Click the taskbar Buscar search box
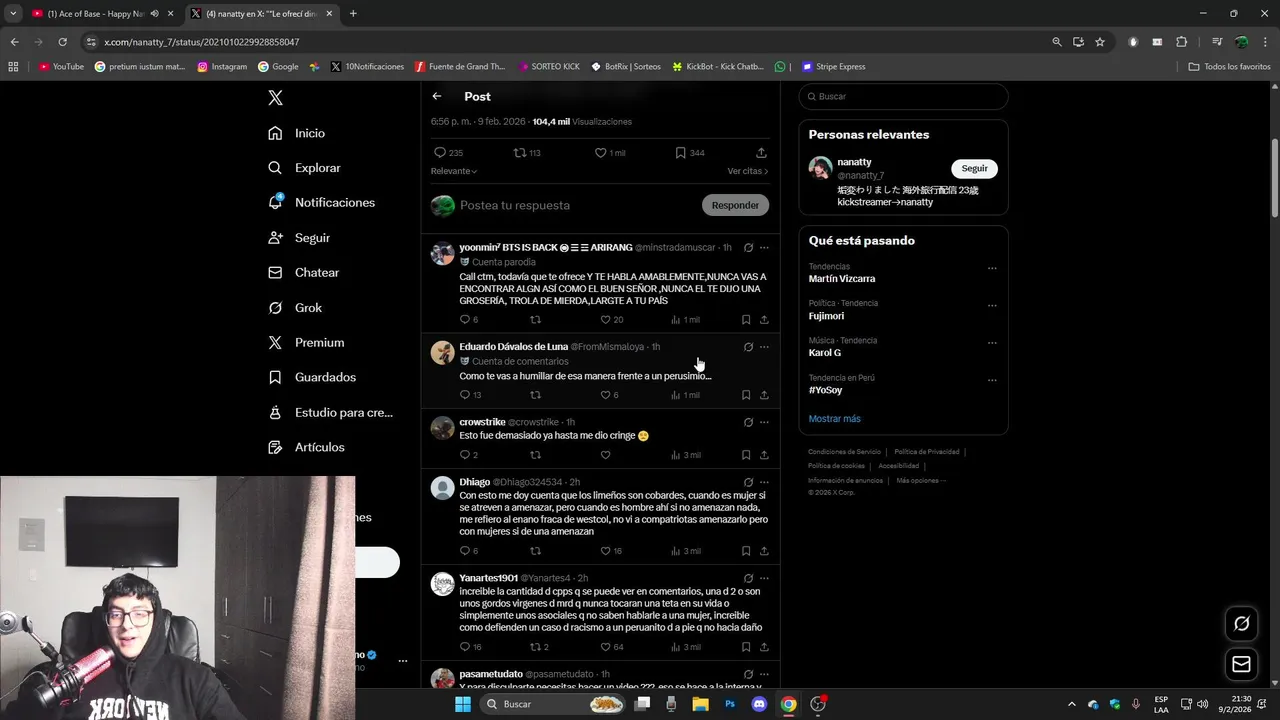The height and width of the screenshot is (720, 1280). [554, 704]
